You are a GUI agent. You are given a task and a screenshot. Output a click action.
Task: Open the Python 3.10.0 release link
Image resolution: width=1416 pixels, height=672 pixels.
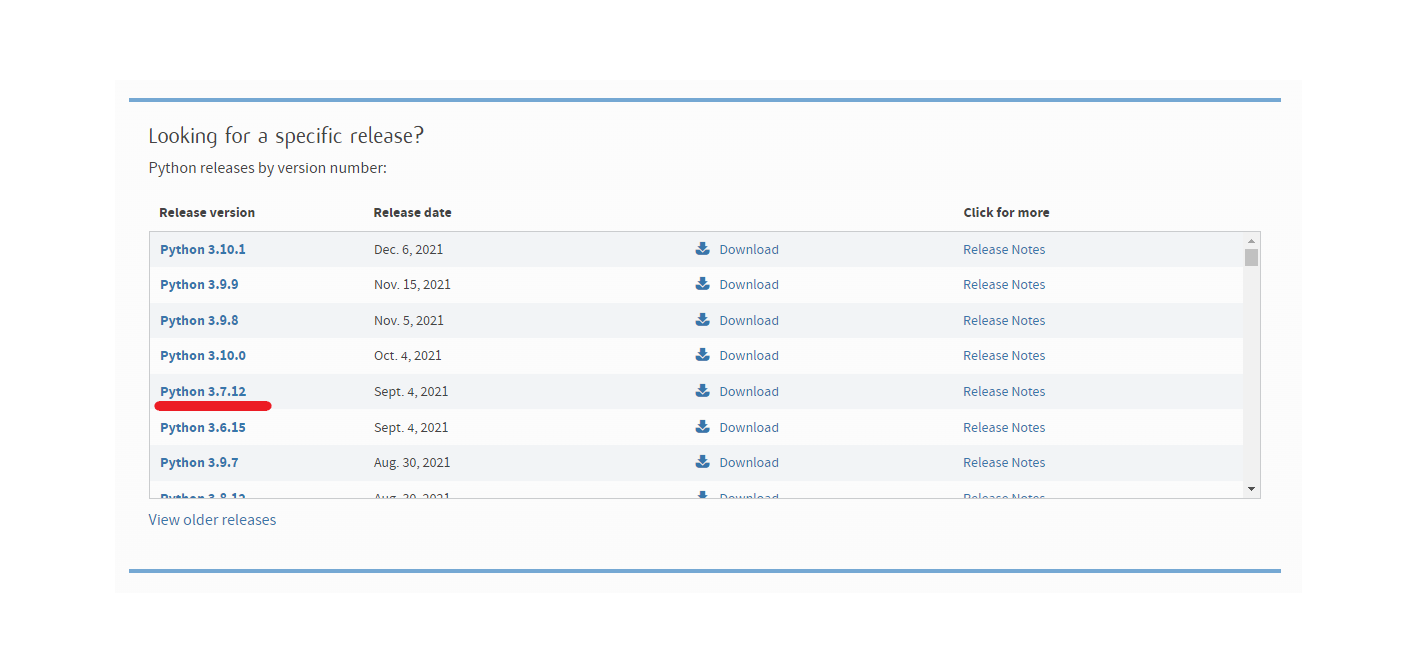(x=203, y=355)
